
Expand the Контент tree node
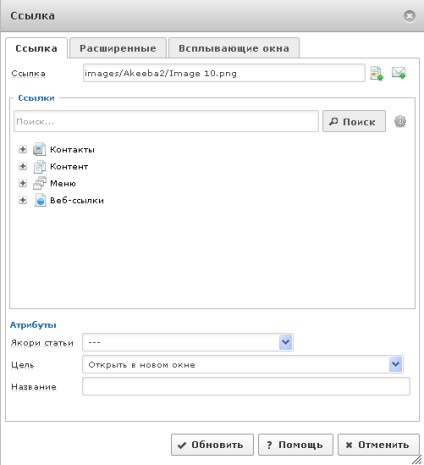[22, 166]
